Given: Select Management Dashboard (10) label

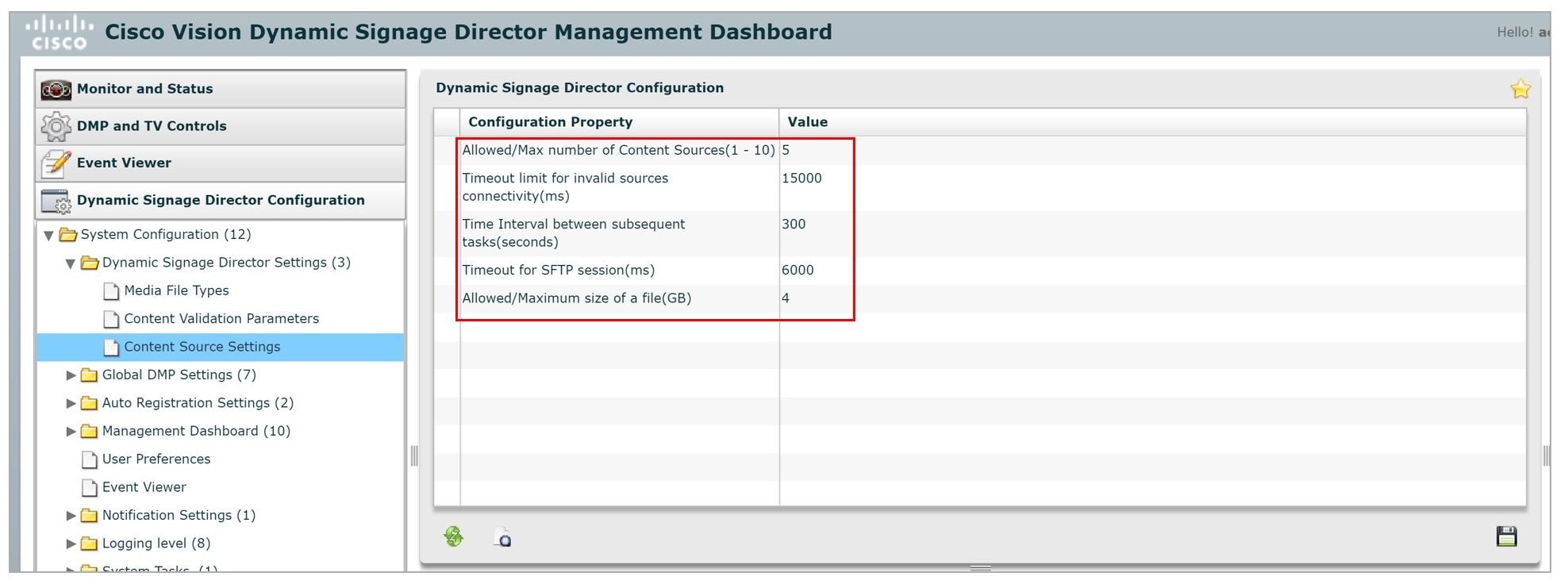Looking at the screenshot, I should click(x=196, y=431).
